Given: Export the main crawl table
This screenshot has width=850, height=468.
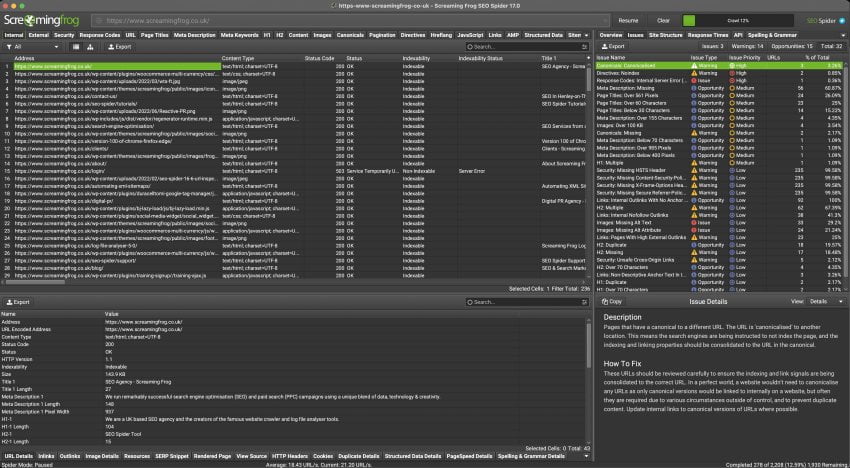Looking at the screenshot, I should click(119, 47).
